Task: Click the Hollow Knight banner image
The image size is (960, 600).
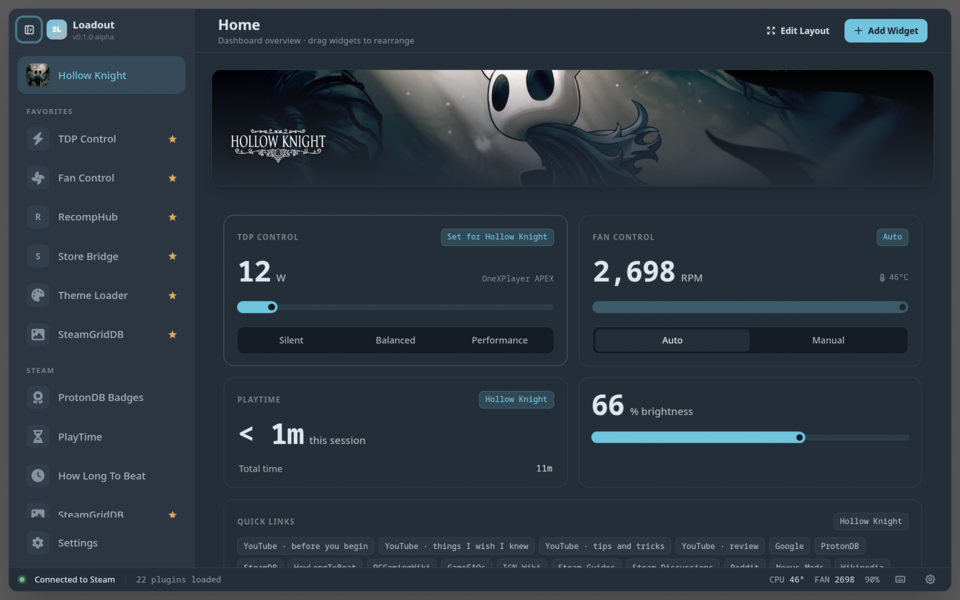Action: point(572,128)
